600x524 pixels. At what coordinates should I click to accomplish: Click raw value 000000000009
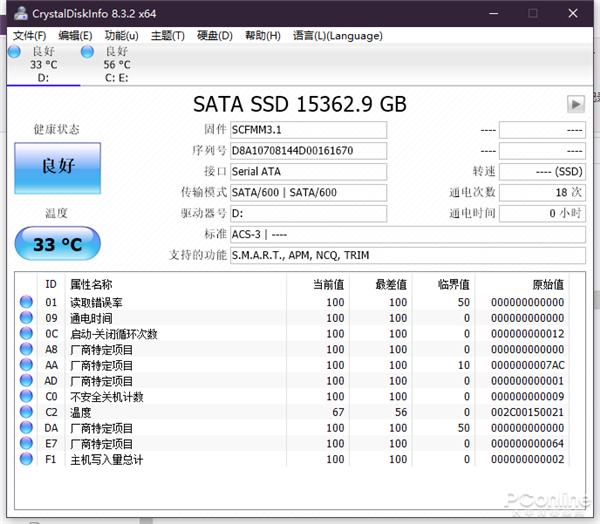click(x=528, y=397)
